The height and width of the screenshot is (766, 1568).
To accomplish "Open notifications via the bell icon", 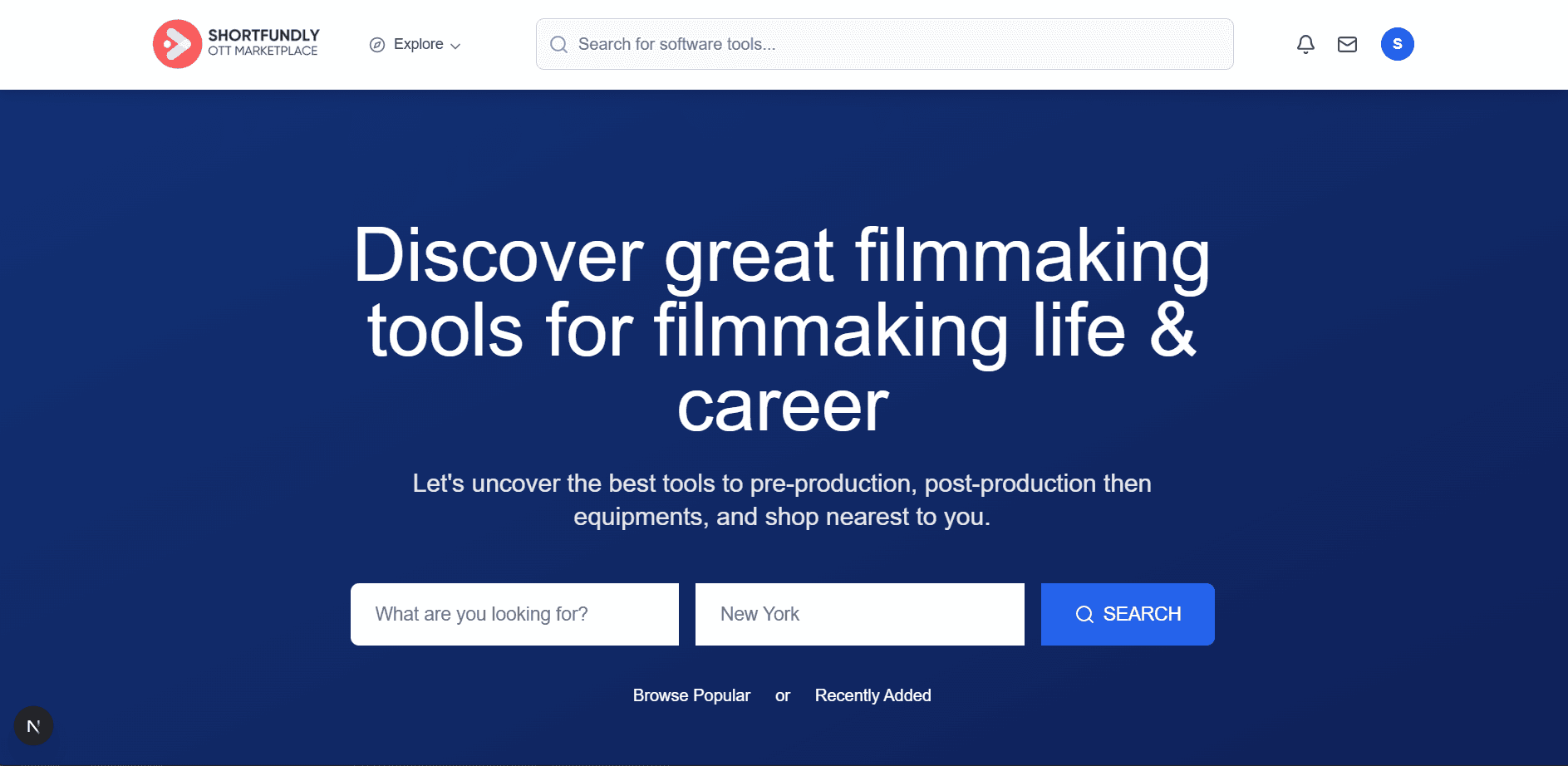I will click(1305, 45).
